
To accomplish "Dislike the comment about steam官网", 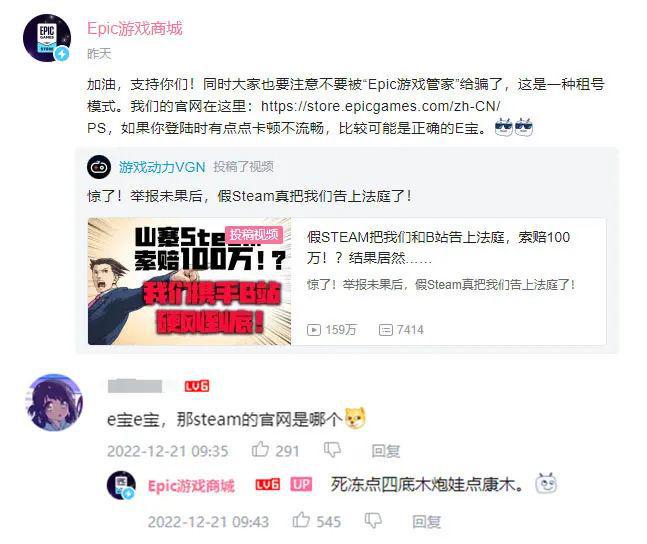I will coord(332,450).
